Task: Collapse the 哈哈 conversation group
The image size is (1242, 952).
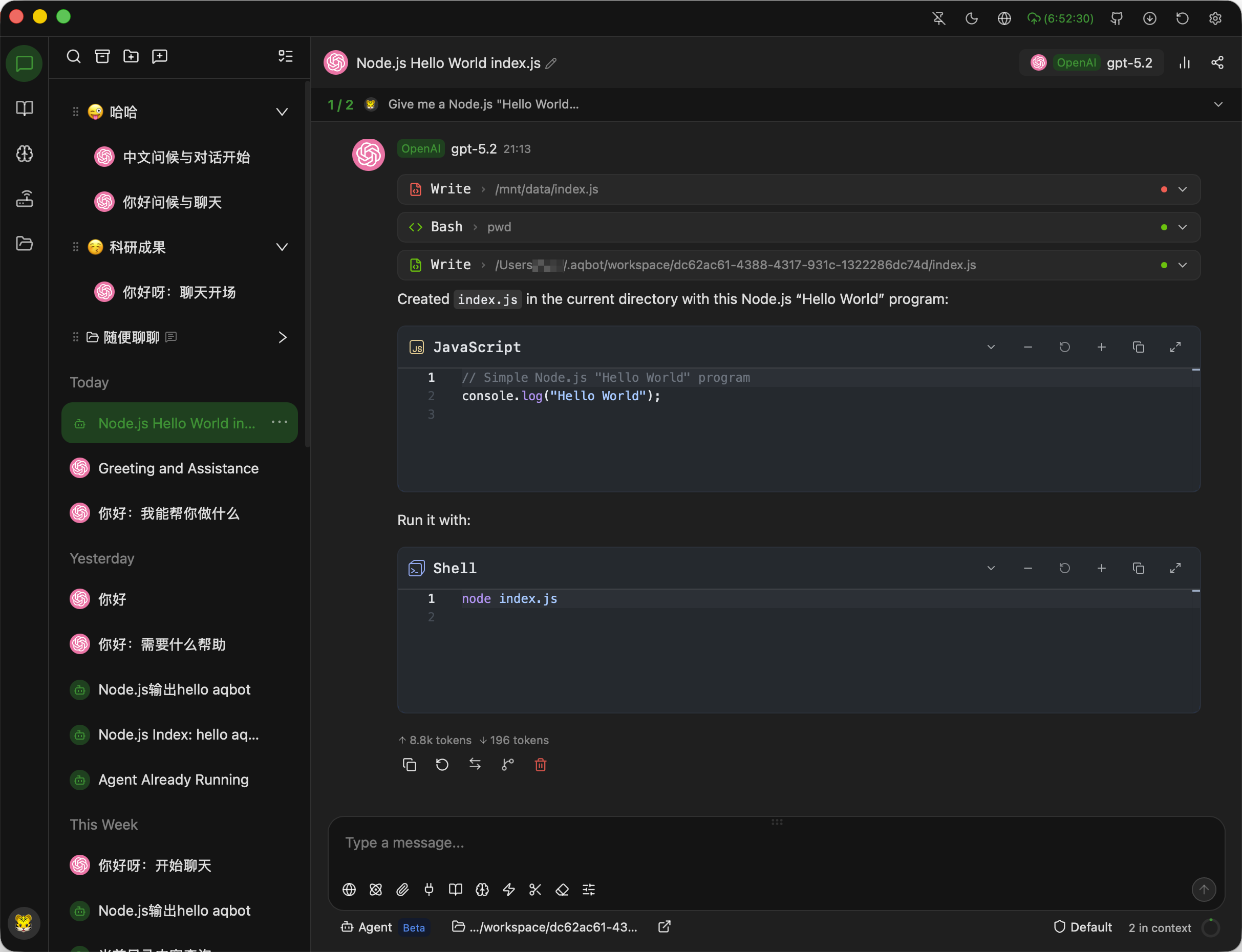Action: [282, 112]
